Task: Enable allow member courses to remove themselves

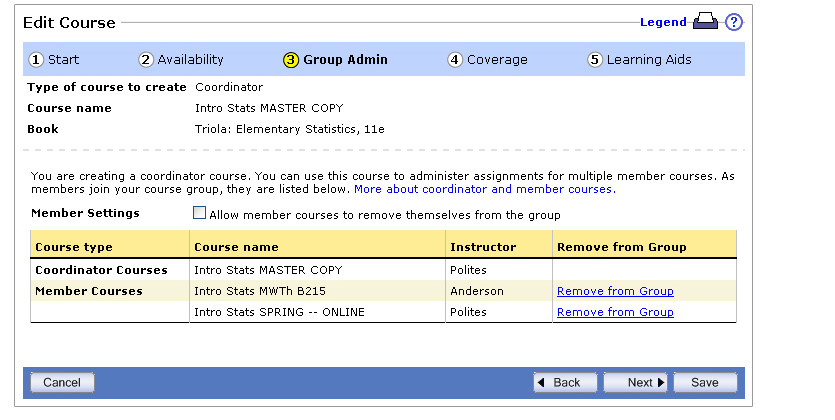Action: pos(199,213)
